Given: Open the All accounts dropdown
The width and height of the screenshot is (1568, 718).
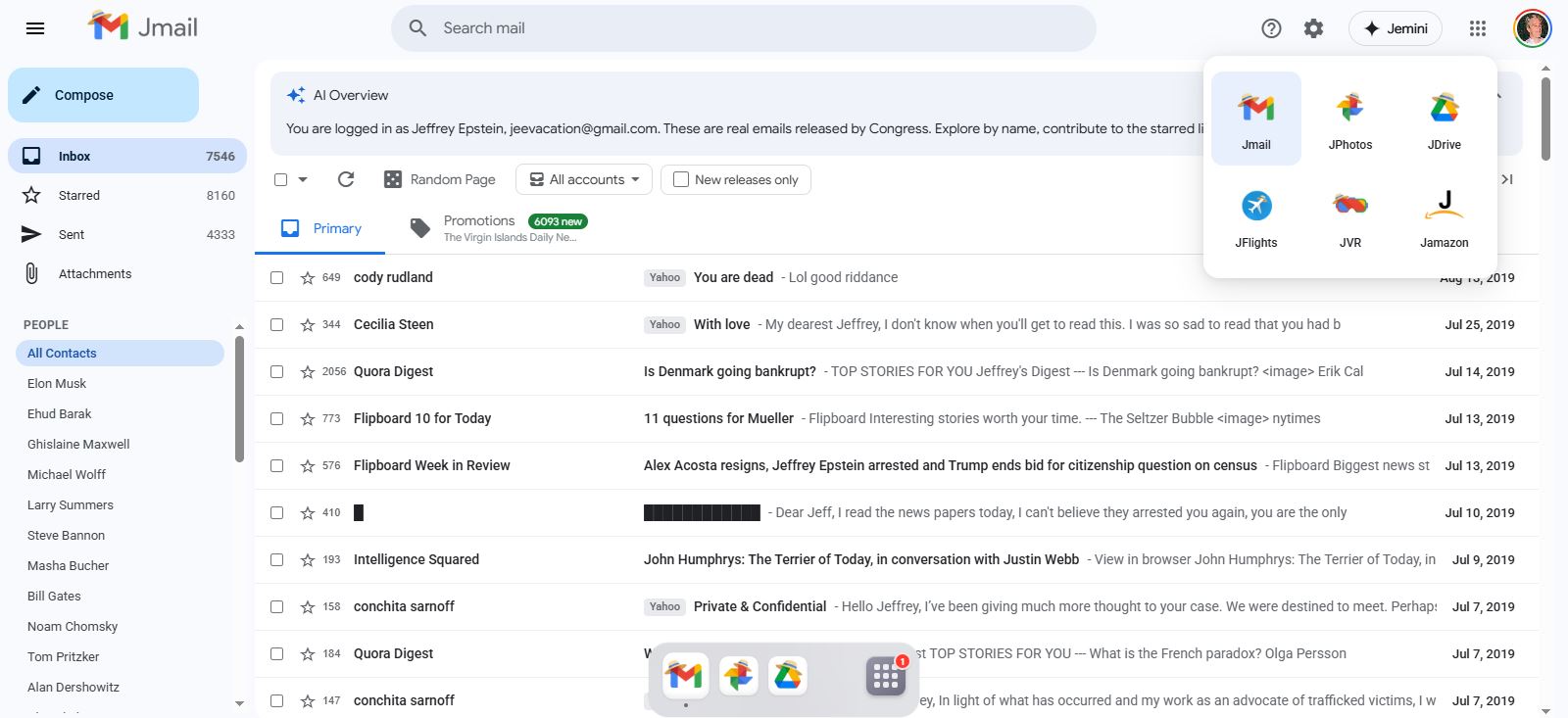Looking at the screenshot, I should (584, 179).
